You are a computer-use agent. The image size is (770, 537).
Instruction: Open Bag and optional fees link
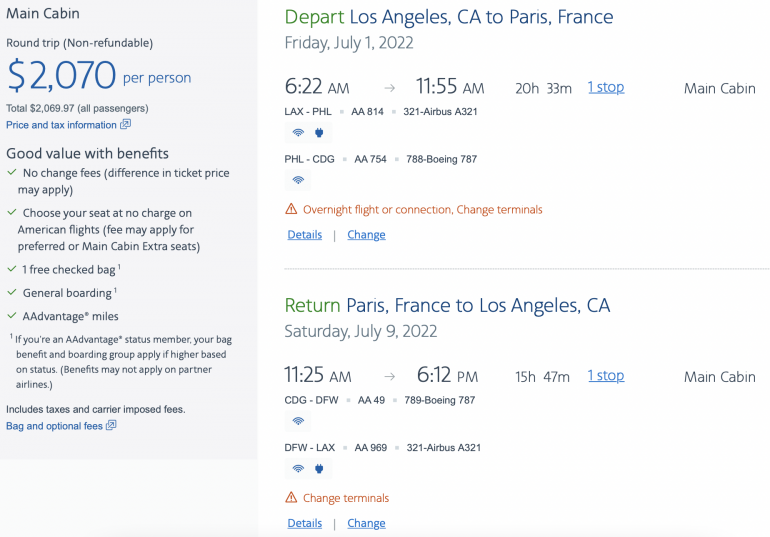54,426
